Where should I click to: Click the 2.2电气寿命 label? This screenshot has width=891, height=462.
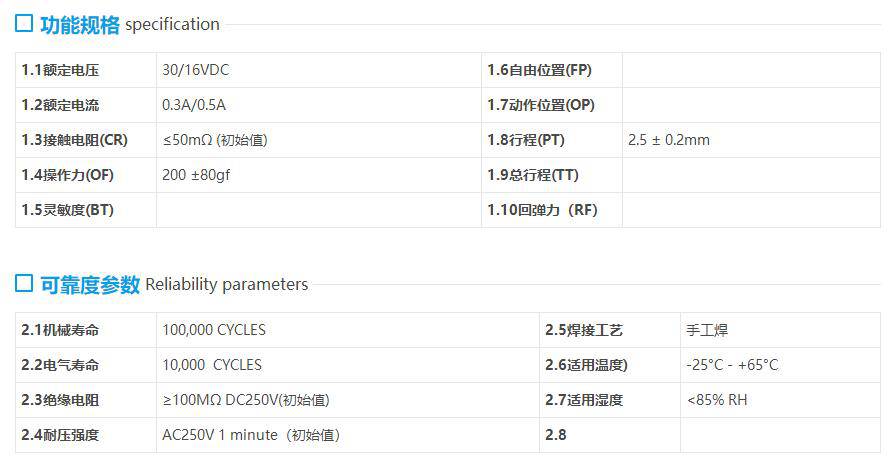tap(61, 365)
